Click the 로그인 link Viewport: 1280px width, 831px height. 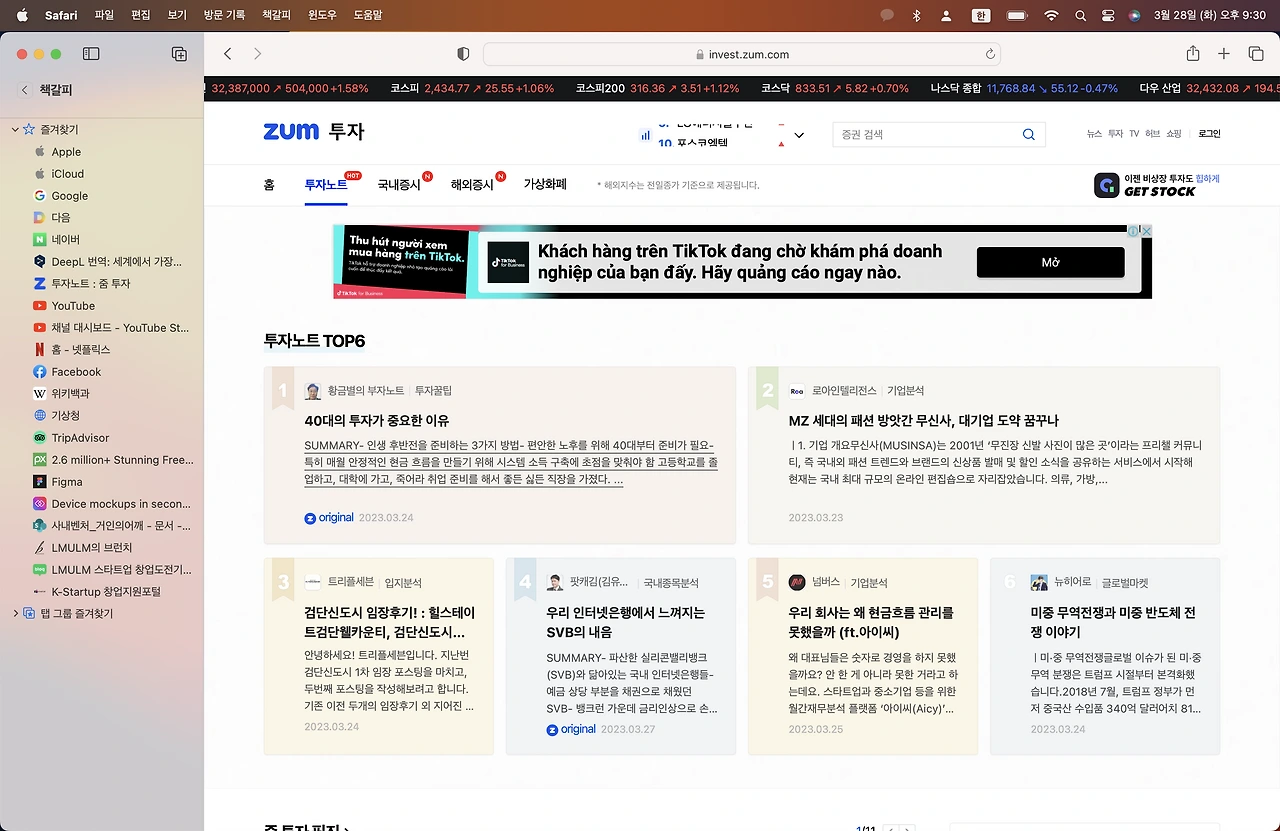point(1209,134)
